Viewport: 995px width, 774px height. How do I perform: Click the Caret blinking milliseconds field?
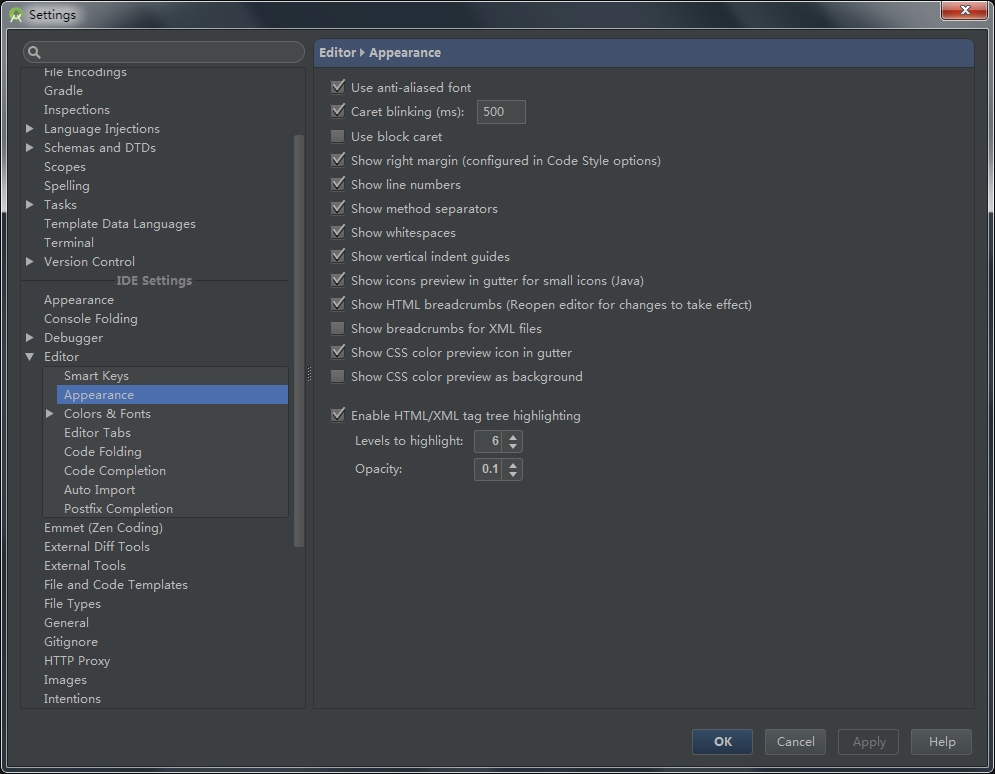[501, 112]
